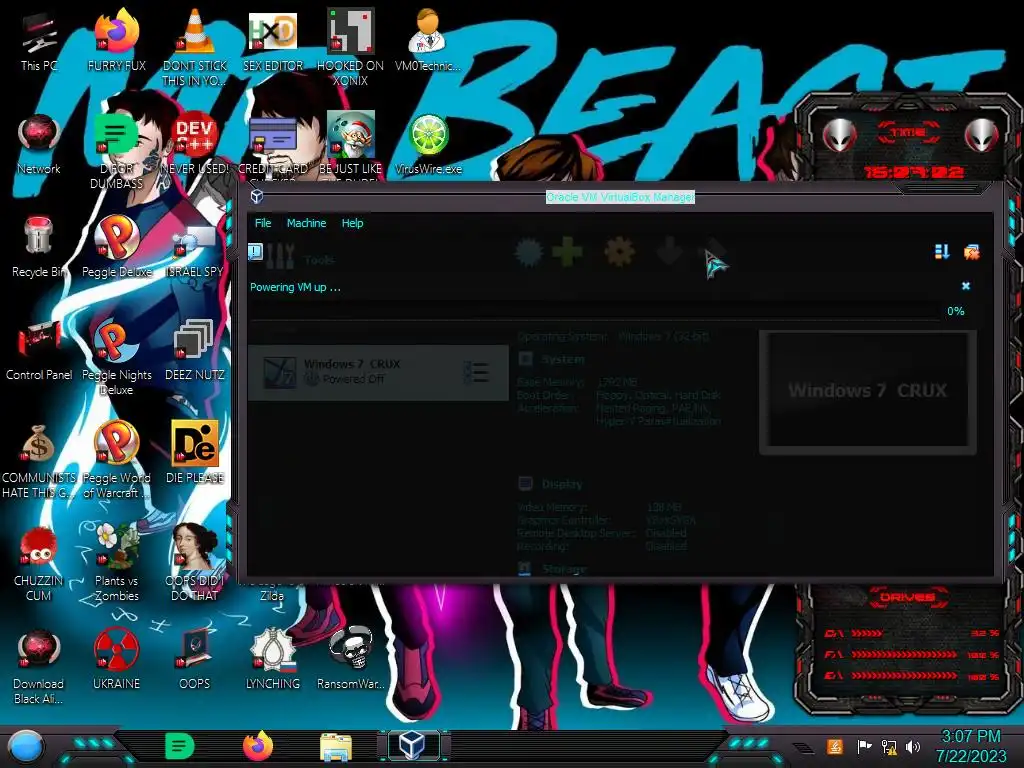Open Firefox from the taskbar
This screenshot has height=768, width=1024.
click(258, 746)
